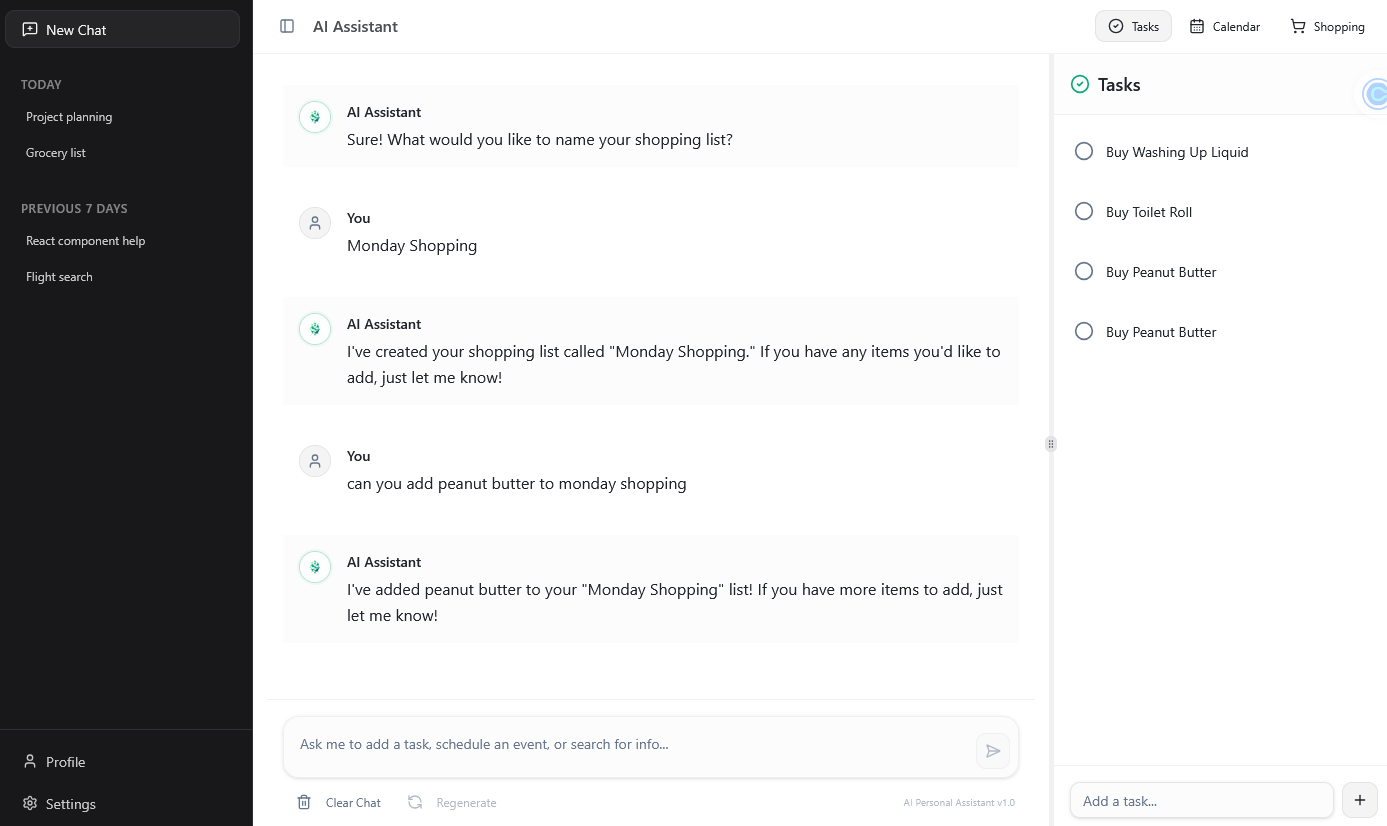
Task: Complete the first "Buy Peanut Butter" task
Action: coord(1084,271)
